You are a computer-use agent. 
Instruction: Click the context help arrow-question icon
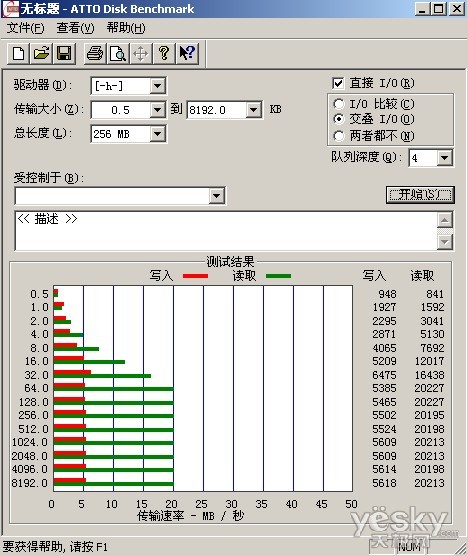click(187, 54)
